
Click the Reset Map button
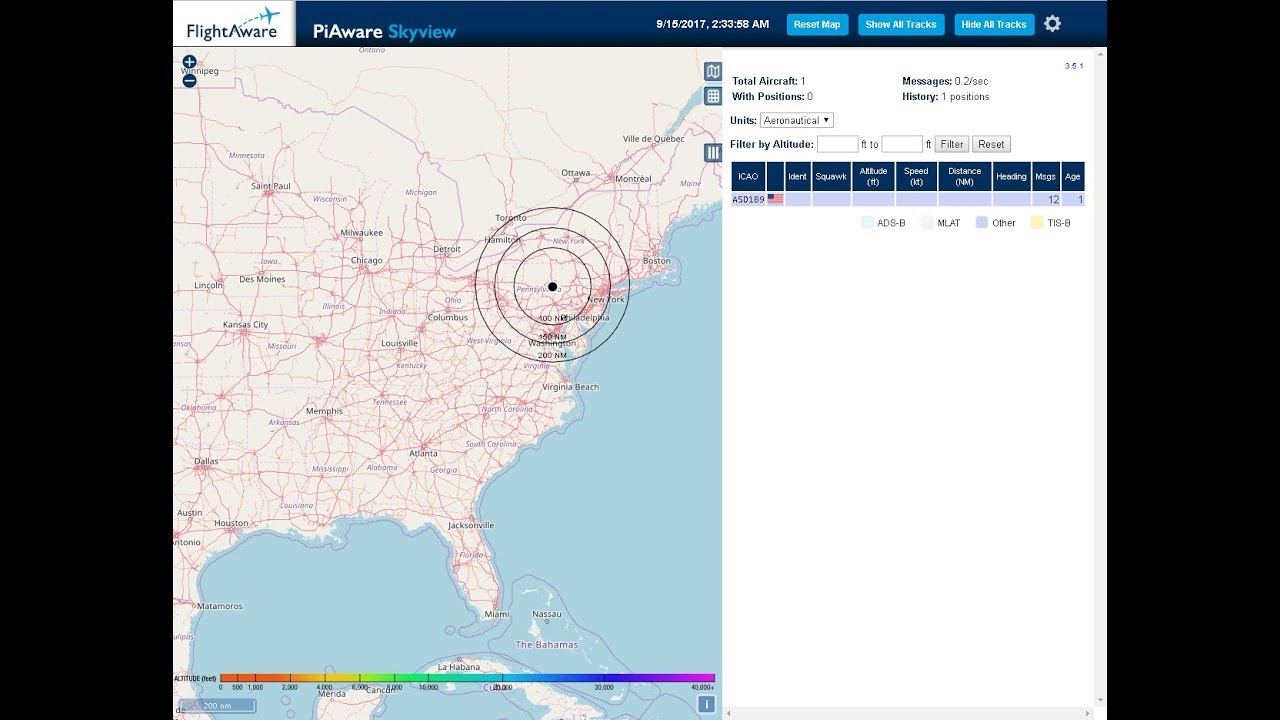pos(817,24)
